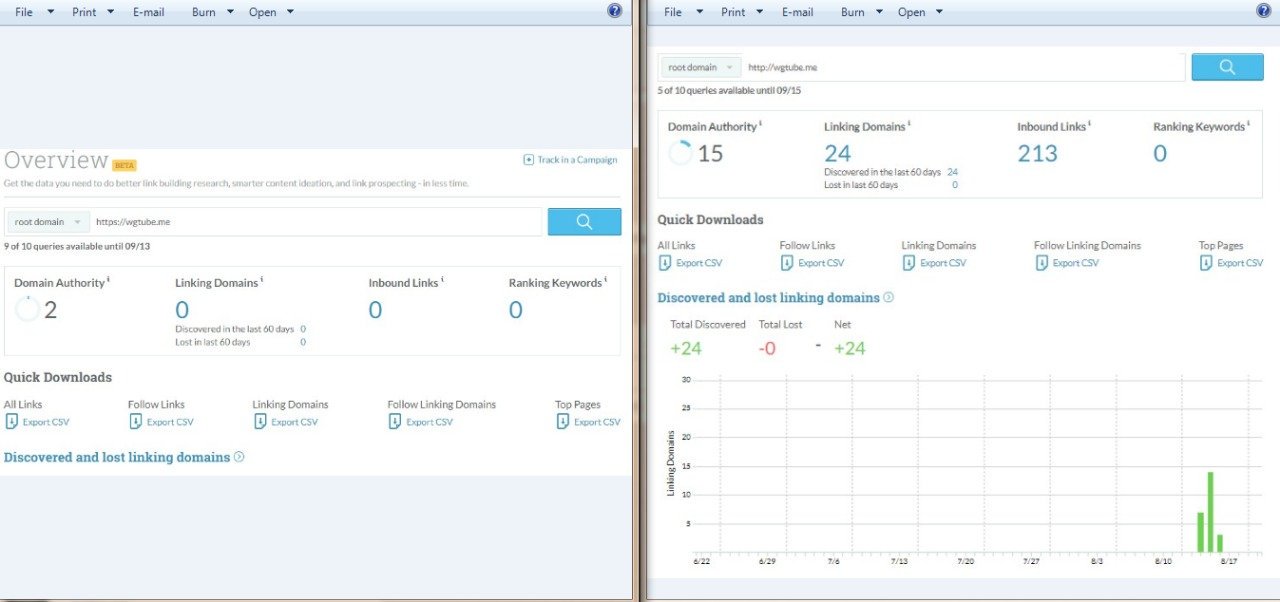Click Domain Authority info icon in left window
This screenshot has width=1280, height=602.
[x=108, y=281]
